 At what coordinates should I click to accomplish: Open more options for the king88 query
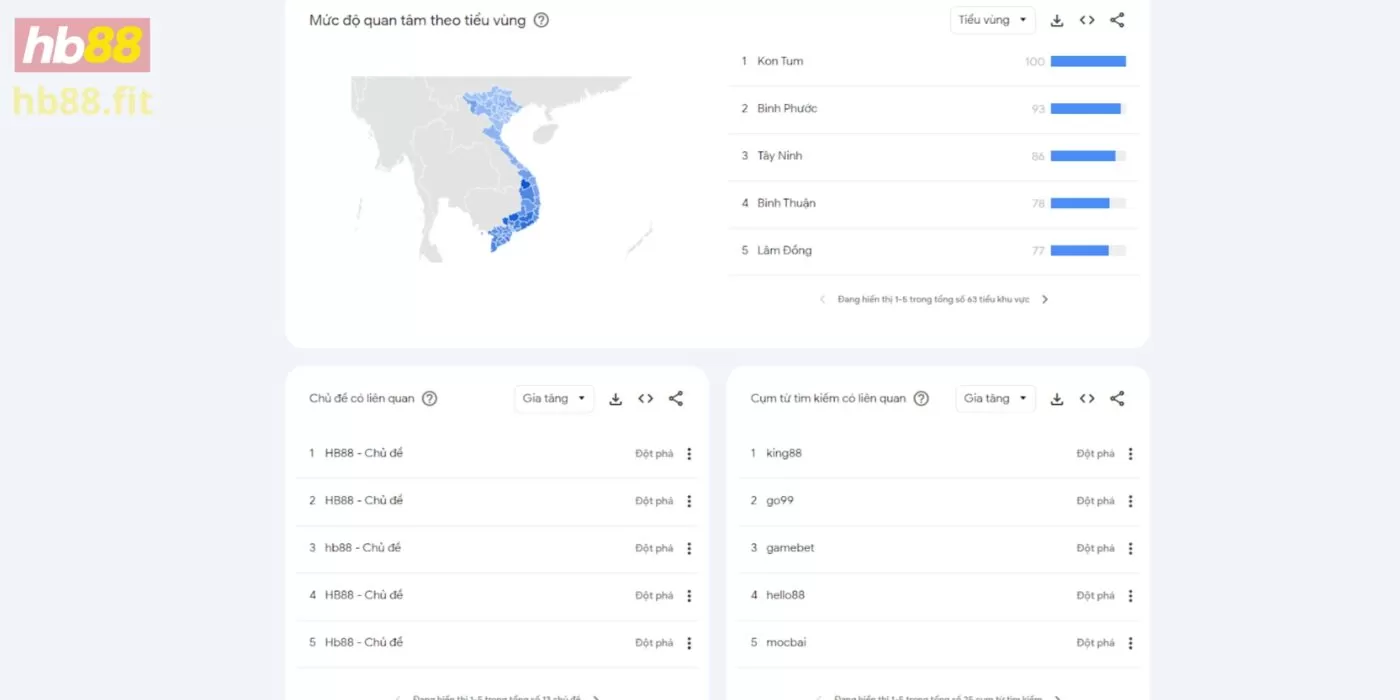coord(1131,454)
